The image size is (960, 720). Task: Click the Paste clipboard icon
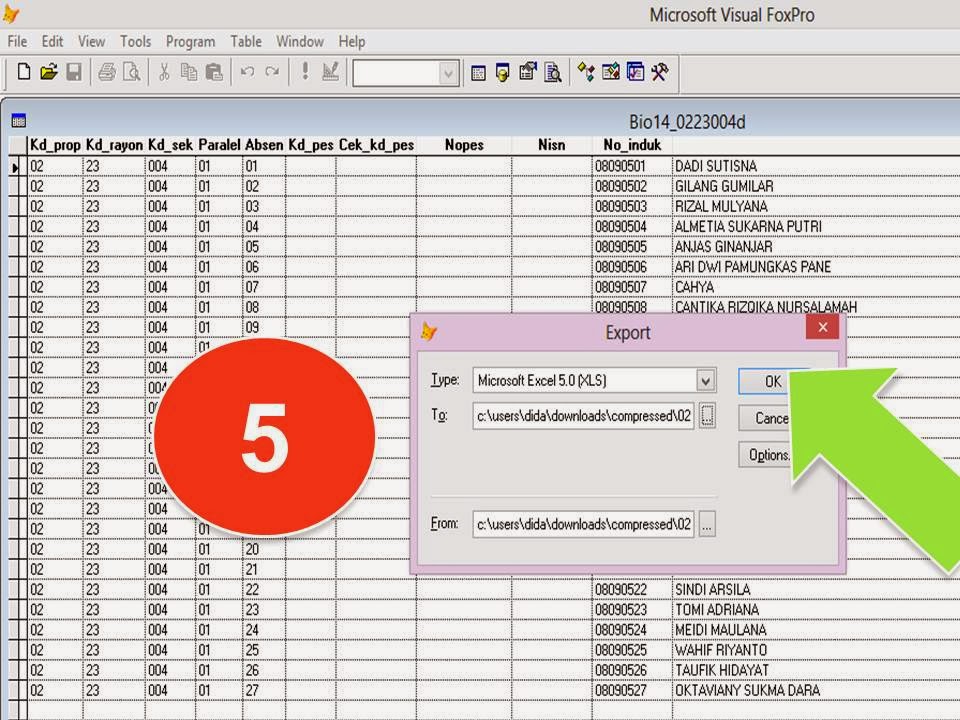pyautogui.click(x=214, y=72)
